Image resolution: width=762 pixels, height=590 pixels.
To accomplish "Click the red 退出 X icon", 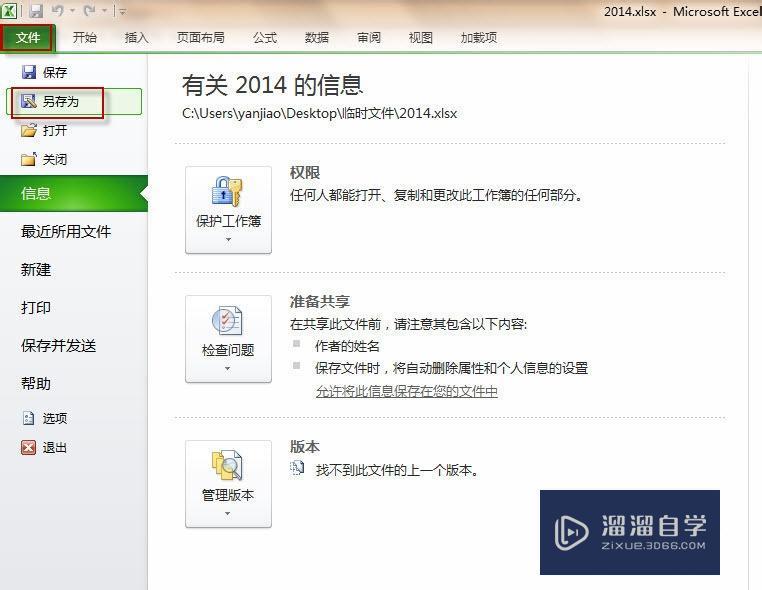I will [x=29, y=447].
